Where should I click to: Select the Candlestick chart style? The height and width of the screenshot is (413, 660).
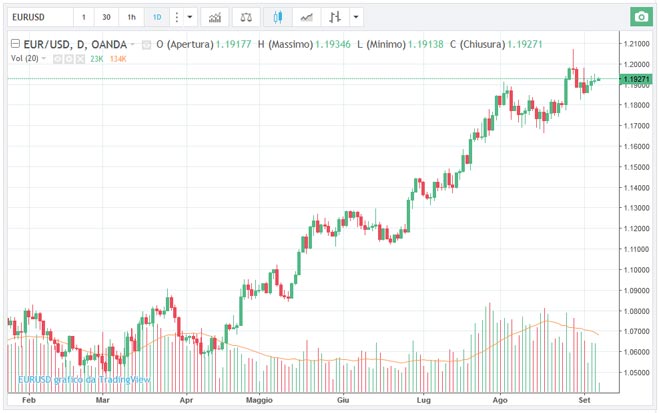click(x=278, y=18)
